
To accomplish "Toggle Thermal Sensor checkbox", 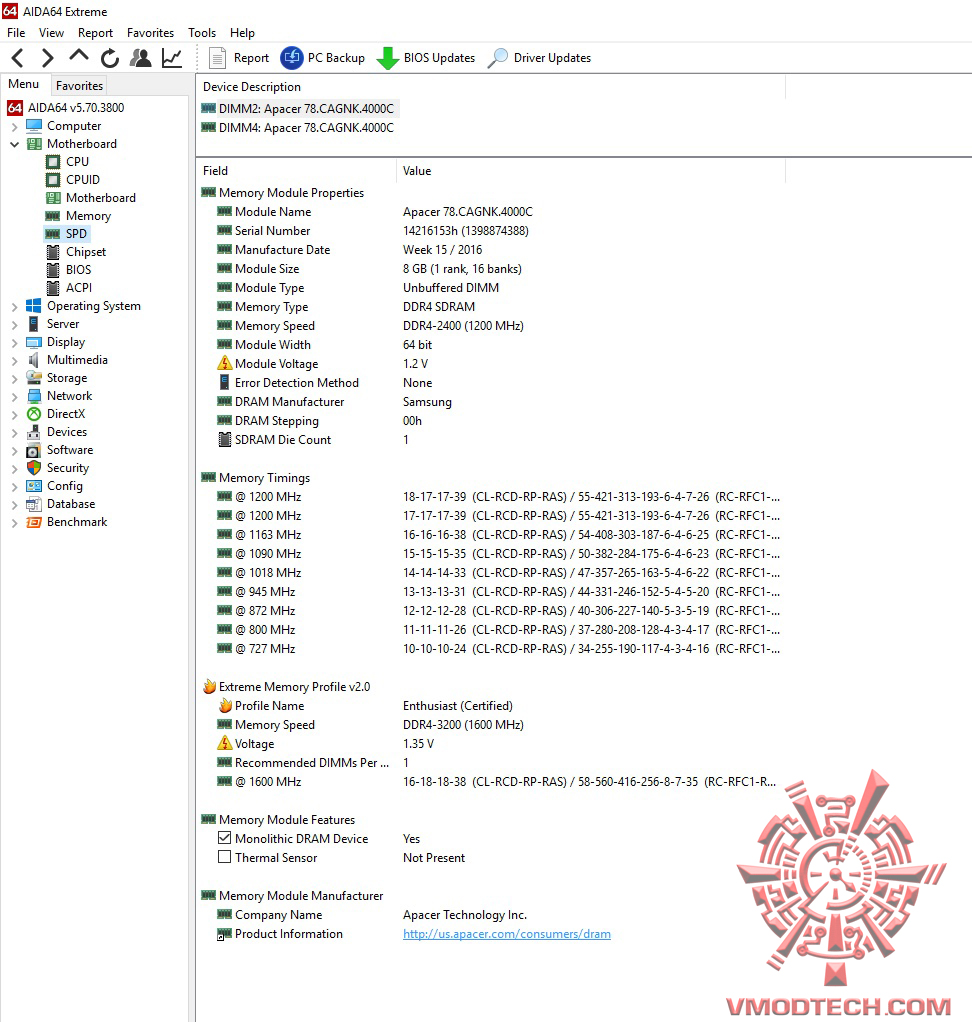I will point(224,856).
